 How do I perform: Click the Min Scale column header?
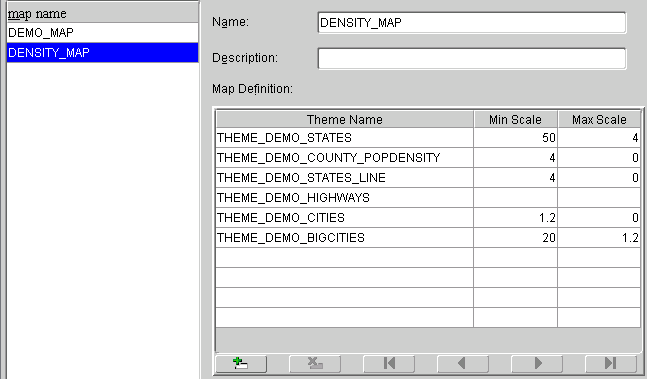(x=515, y=120)
